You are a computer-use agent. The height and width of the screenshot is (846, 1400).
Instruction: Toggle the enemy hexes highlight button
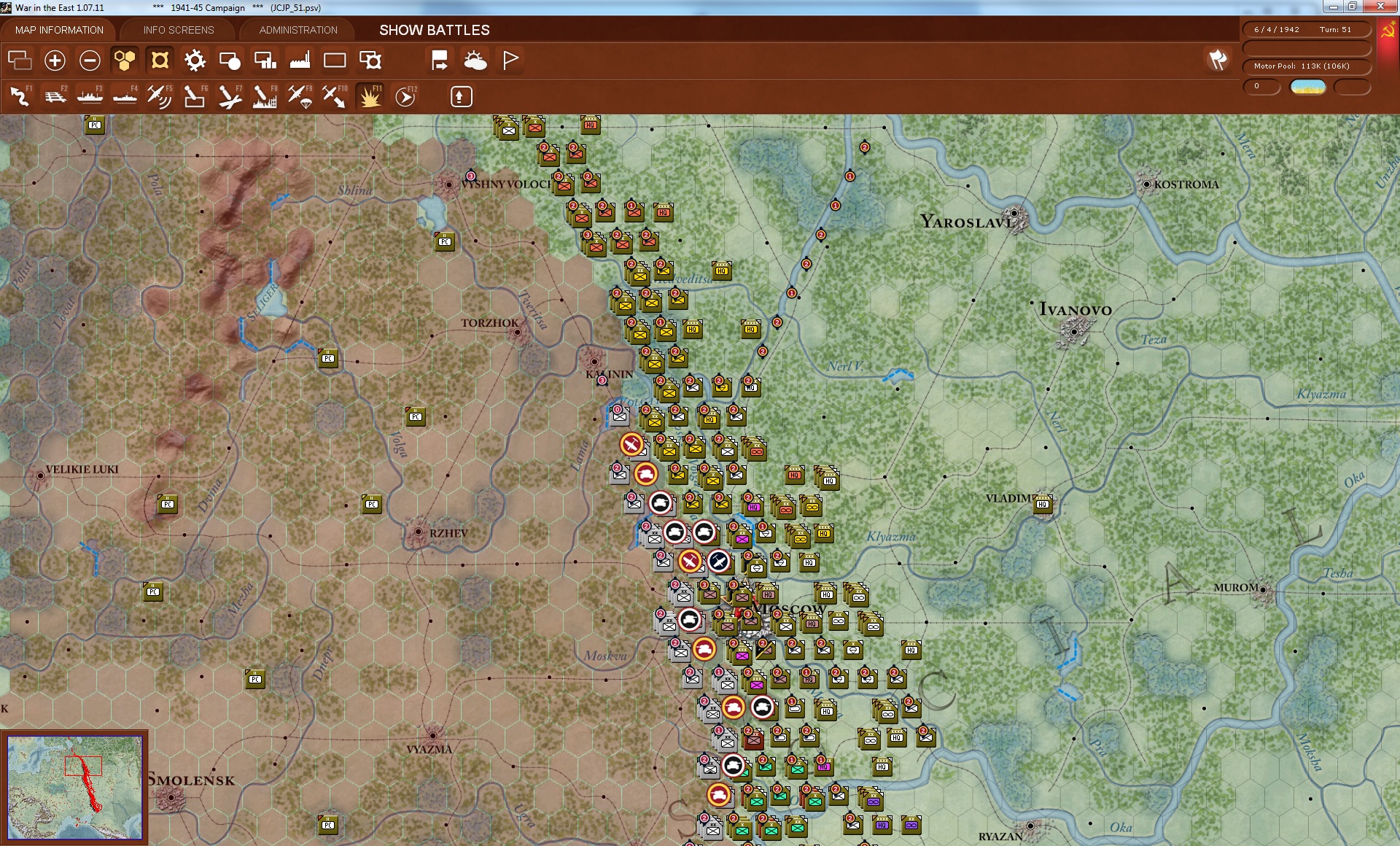(x=160, y=61)
